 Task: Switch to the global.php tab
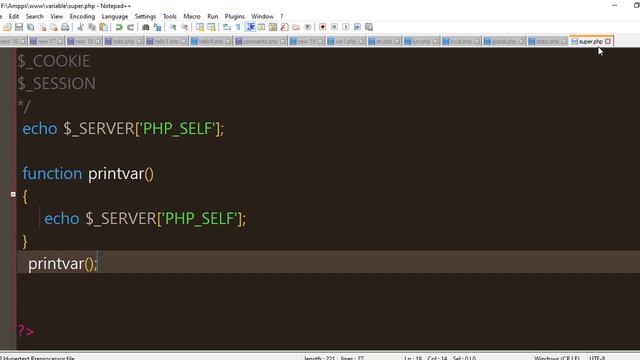504,42
